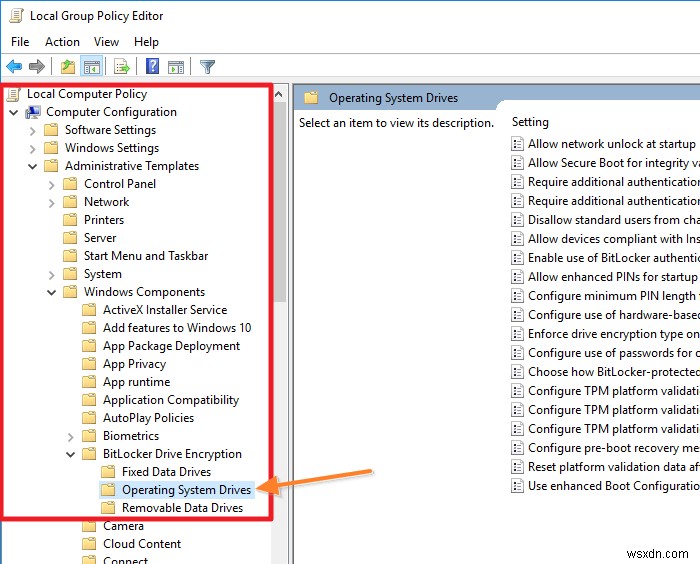The image size is (700, 564).
Task: Click the Export List toolbar icon
Action: pyautogui.click(x=121, y=67)
